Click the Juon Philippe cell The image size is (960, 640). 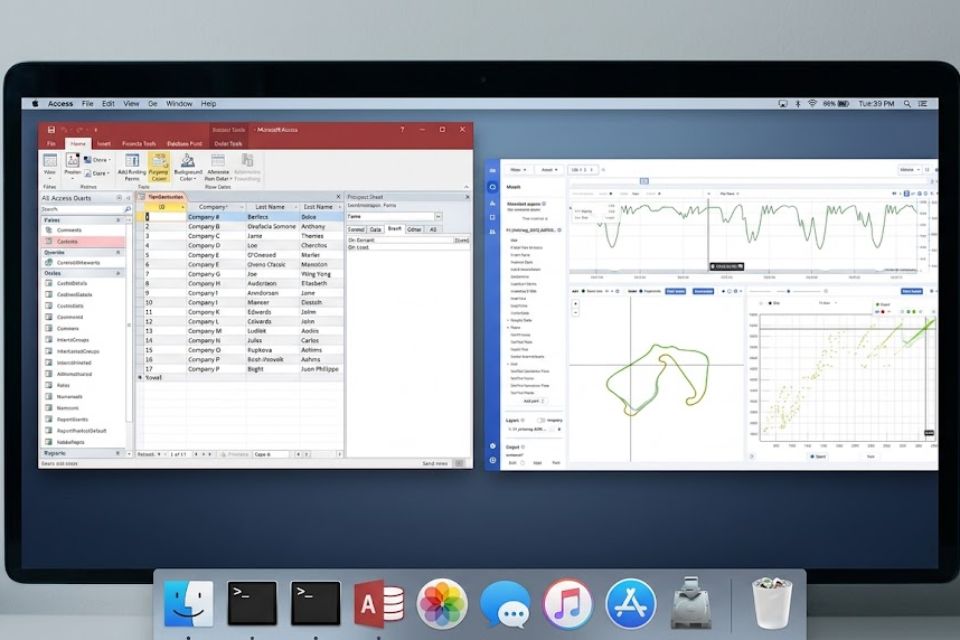coord(320,369)
